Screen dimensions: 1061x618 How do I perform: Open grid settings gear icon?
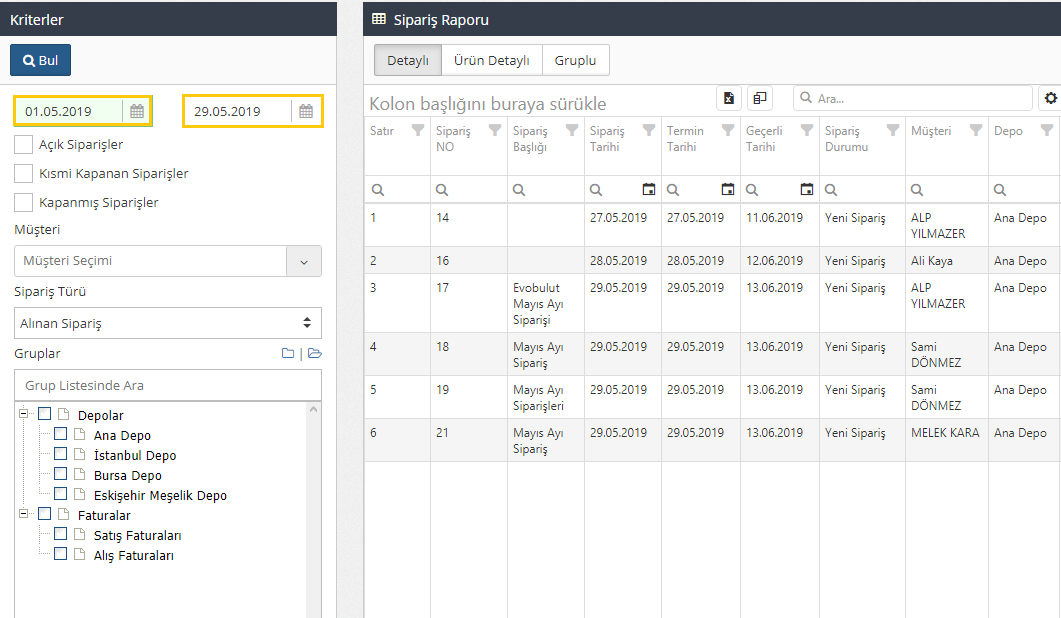1049,98
